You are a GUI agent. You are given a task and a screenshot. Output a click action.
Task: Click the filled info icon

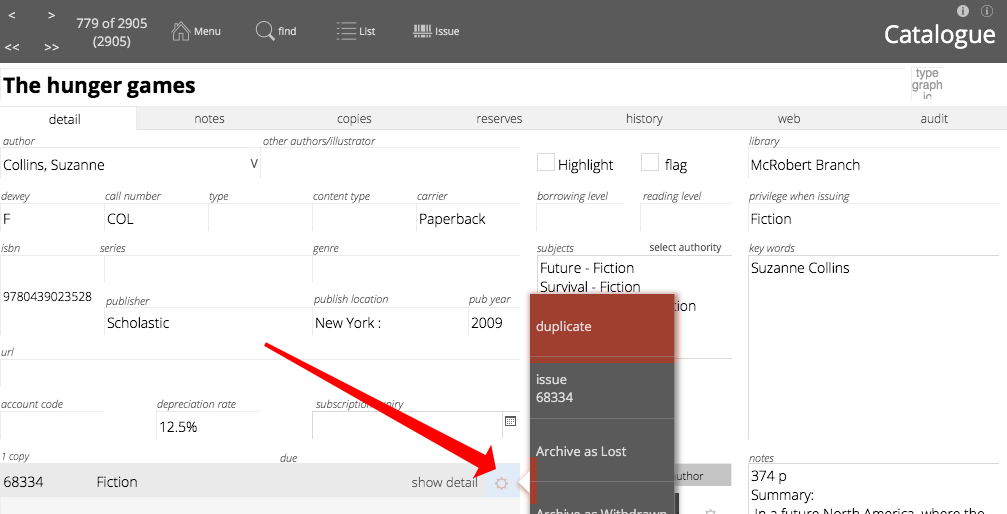963,11
